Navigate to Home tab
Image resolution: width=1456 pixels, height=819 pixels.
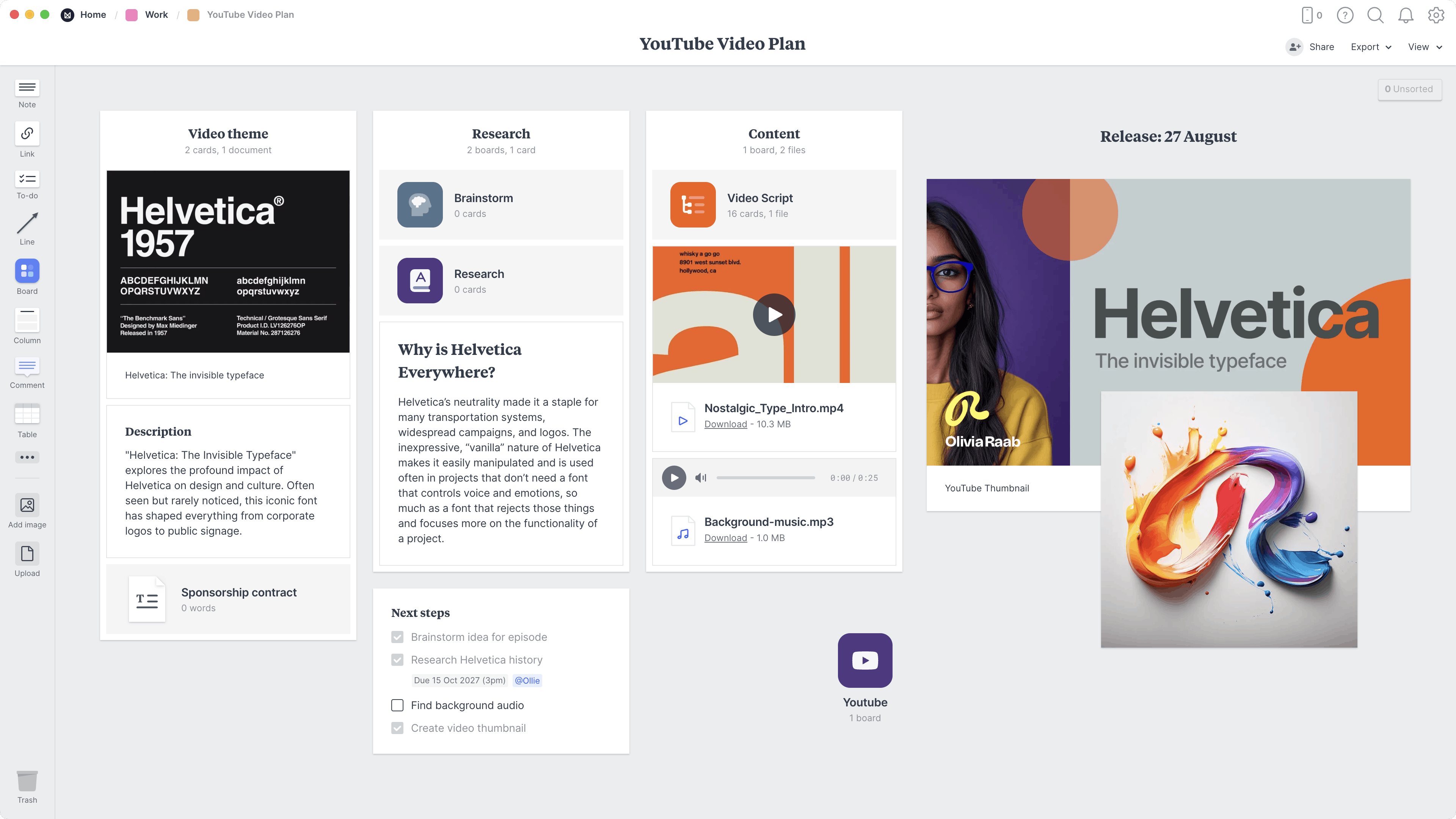[93, 14]
